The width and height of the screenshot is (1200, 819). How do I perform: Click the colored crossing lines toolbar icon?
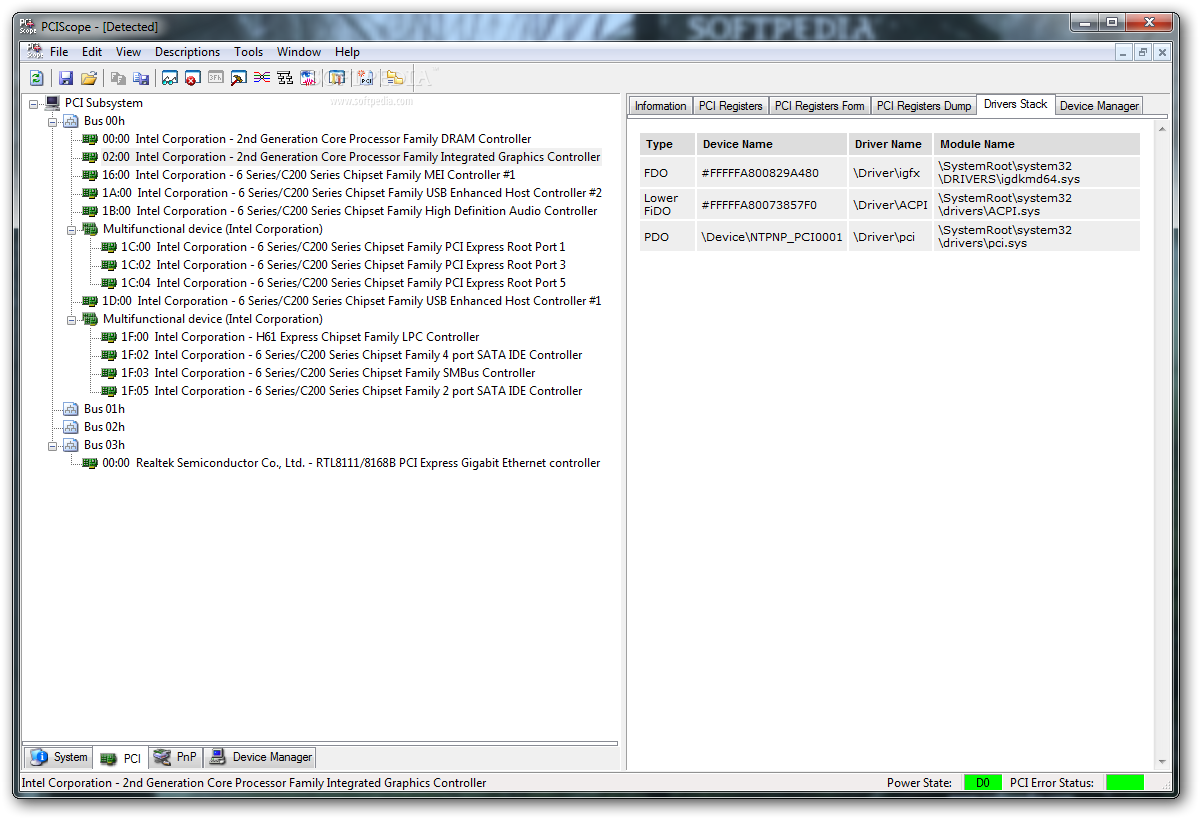(261, 78)
